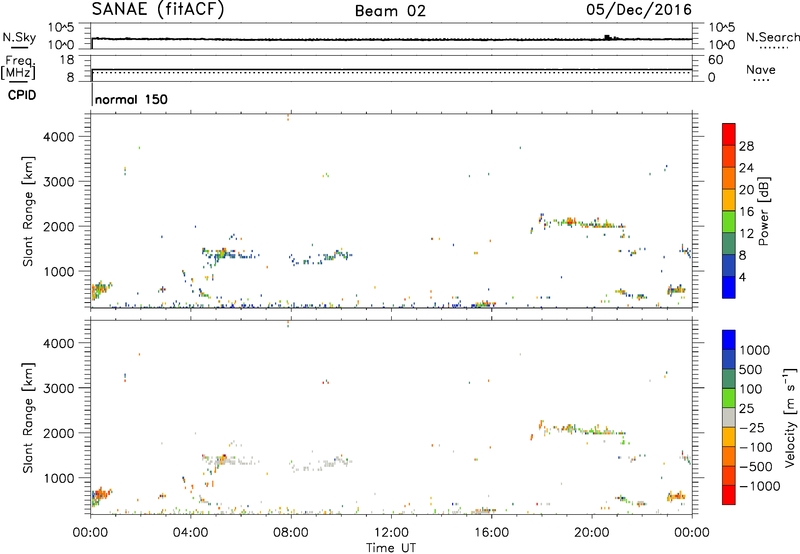Click the 04:00 time axis label
The width and height of the screenshot is (800, 554).
point(190,533)
